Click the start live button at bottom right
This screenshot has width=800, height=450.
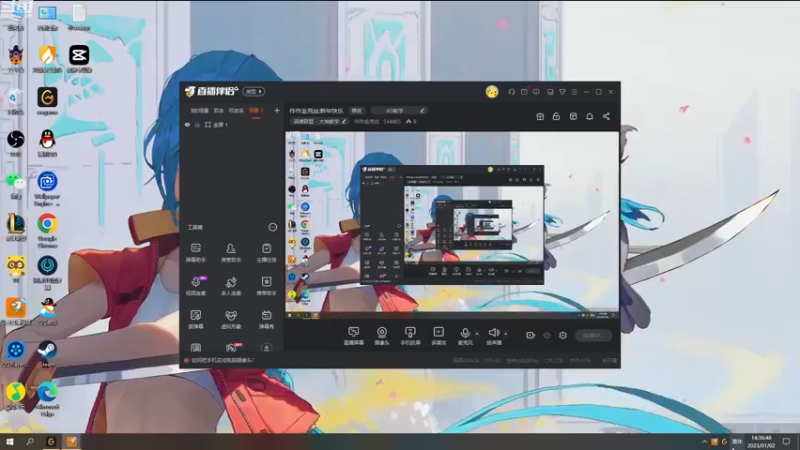[593, 335]
